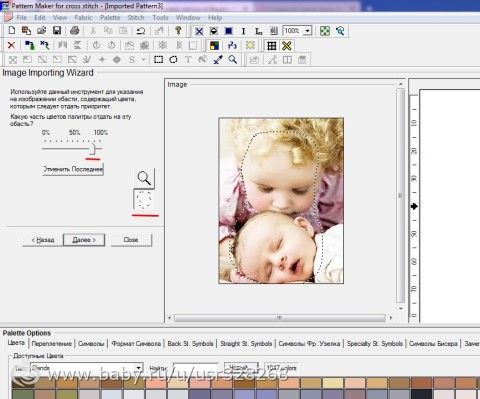
Task: Click the image horizontal scrollbar thumb
Action: click(279, 318)
